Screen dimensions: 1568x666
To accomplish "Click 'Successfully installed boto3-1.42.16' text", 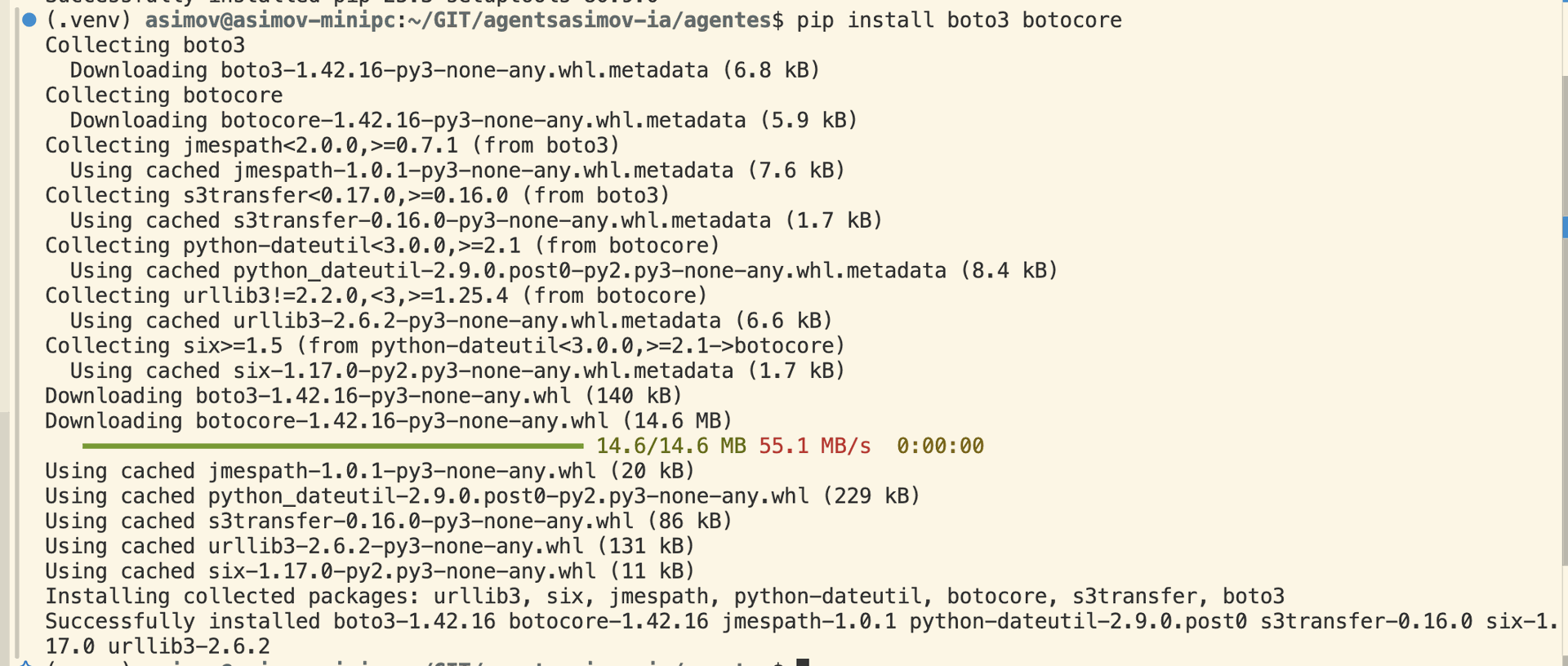I will (x=269, y=621).
